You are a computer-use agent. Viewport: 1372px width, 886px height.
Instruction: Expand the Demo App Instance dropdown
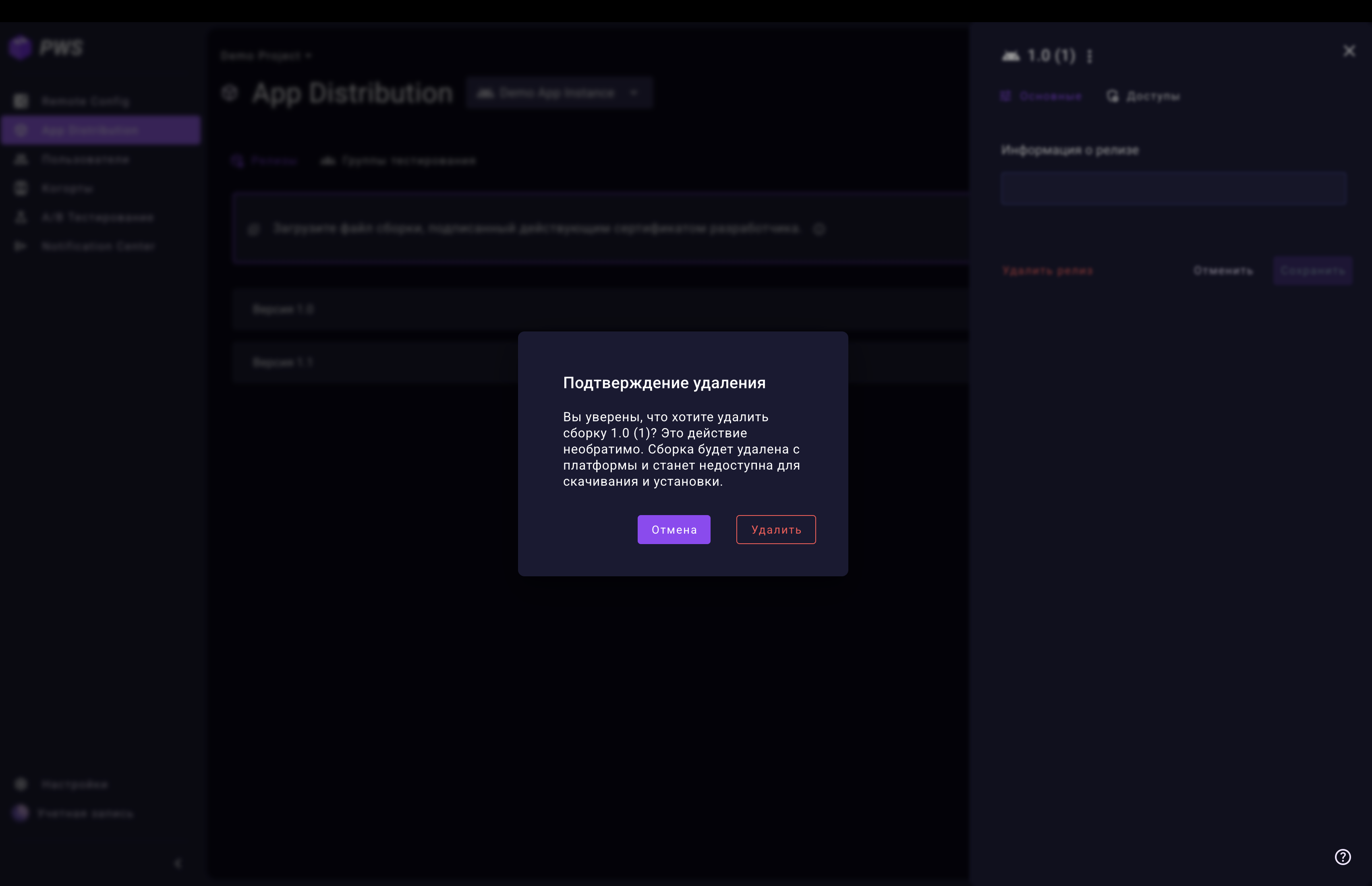(558, 93)
